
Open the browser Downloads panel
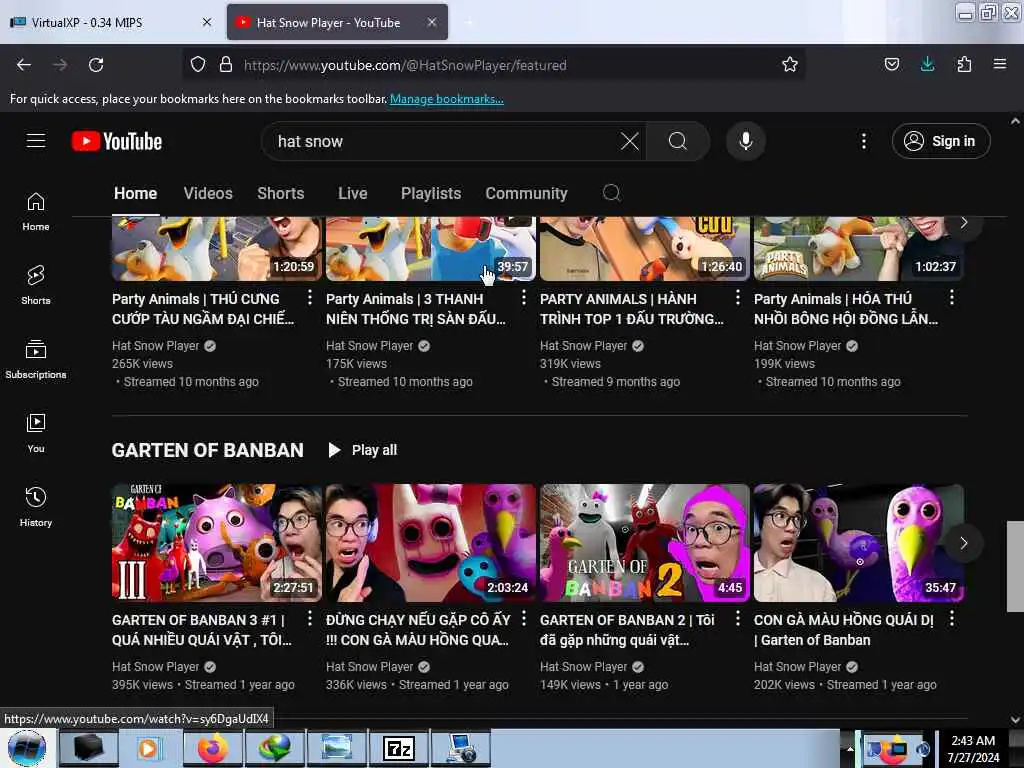tap(927, 64)
